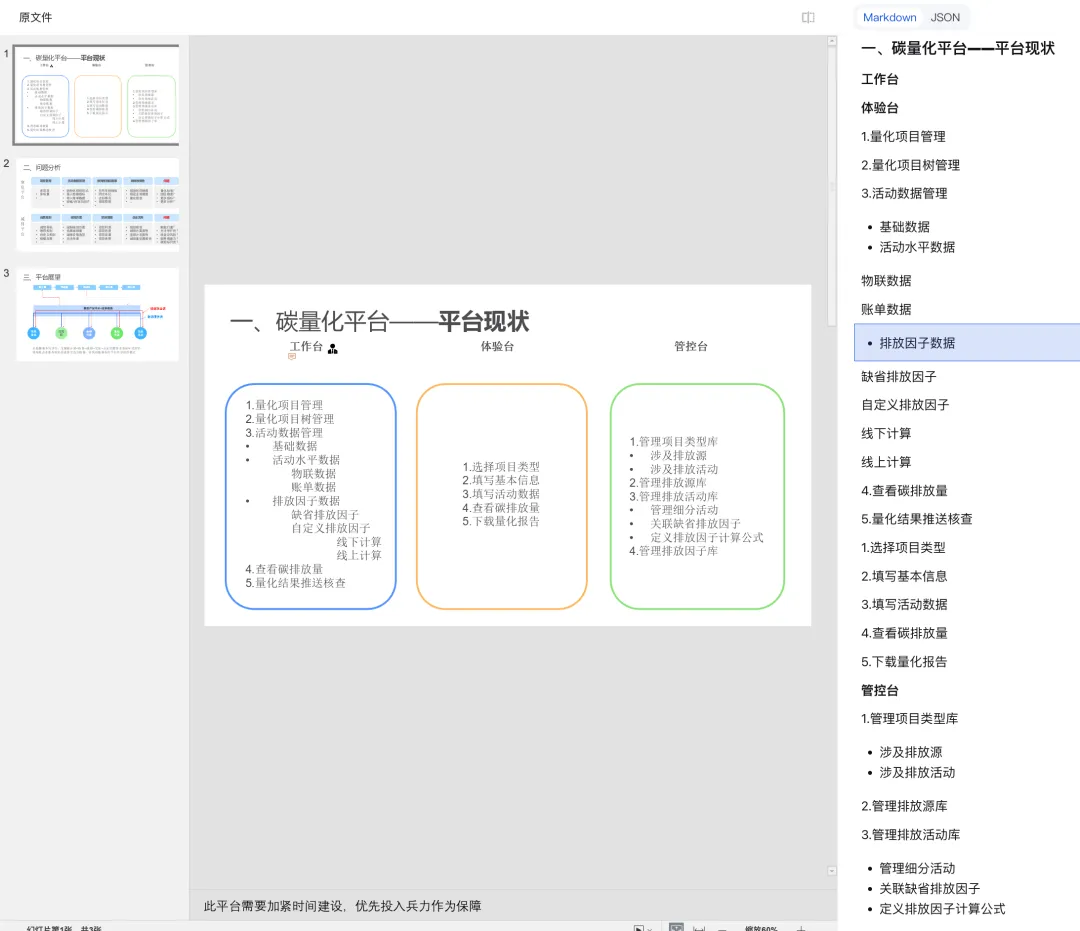Image resolution: width=1080 pixels, height=931 pixels.
Task: Click 3.填写活动数据 in Markdown panel
Action: (904, 605)
